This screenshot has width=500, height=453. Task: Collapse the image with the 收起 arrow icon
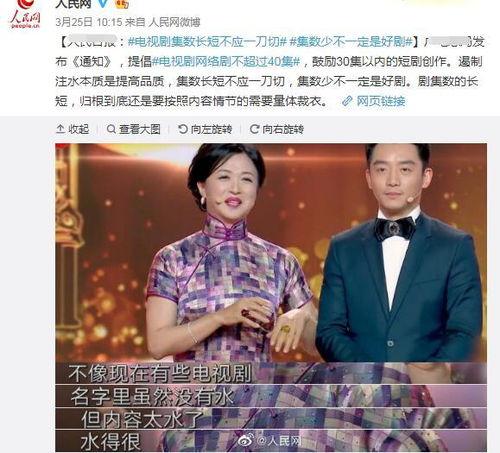(x=60, y=129)
